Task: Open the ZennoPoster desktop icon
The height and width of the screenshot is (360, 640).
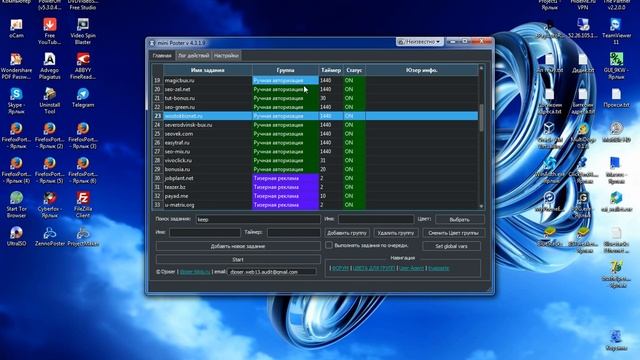Action: (50, 237)
